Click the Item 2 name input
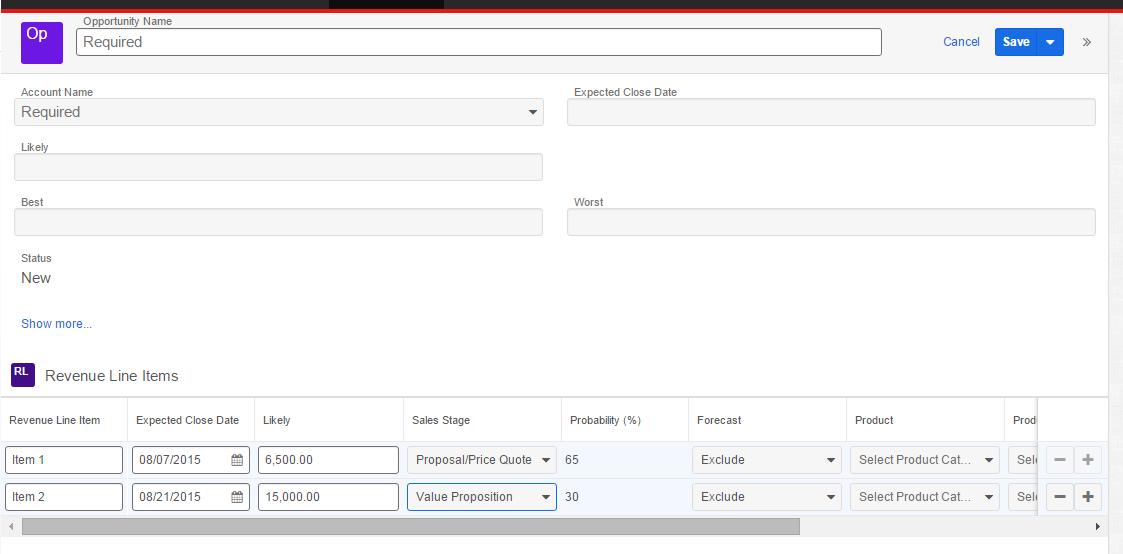The width and height of the screenshot is (1123, 554). tap(64, 497)
